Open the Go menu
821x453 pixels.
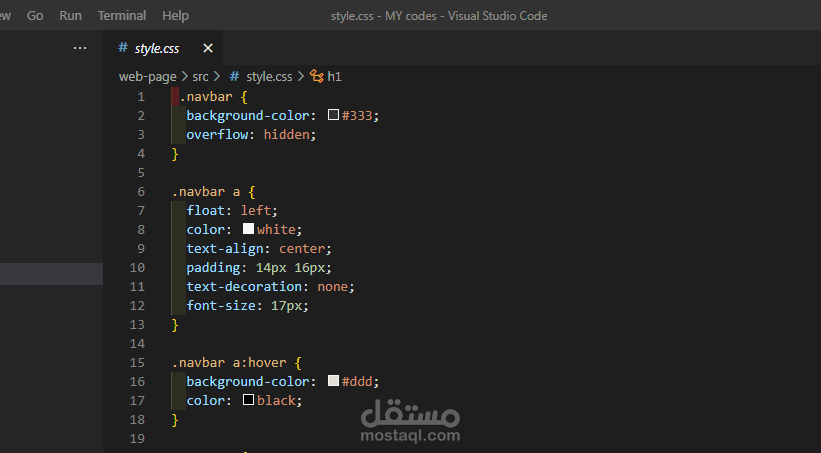pyautogui.click(x=35, y=16)
